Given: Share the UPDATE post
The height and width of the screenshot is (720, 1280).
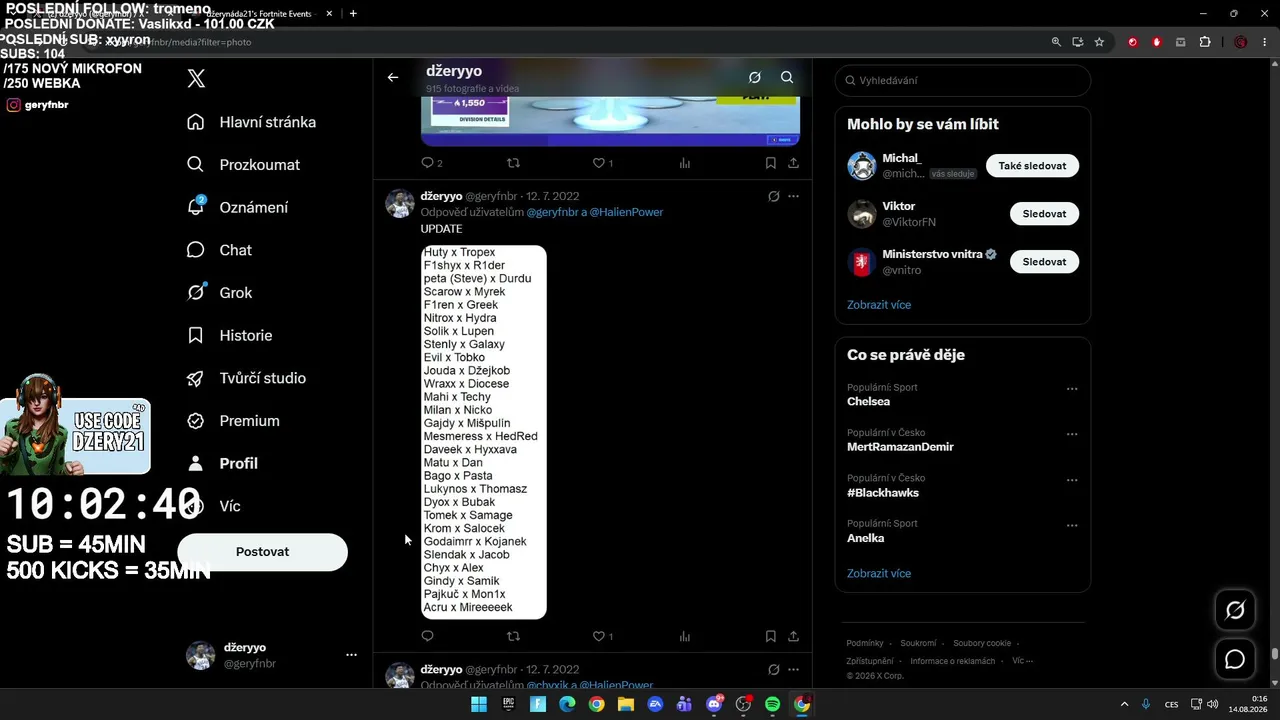Looking at the screenshot, I should click(793, 636).
